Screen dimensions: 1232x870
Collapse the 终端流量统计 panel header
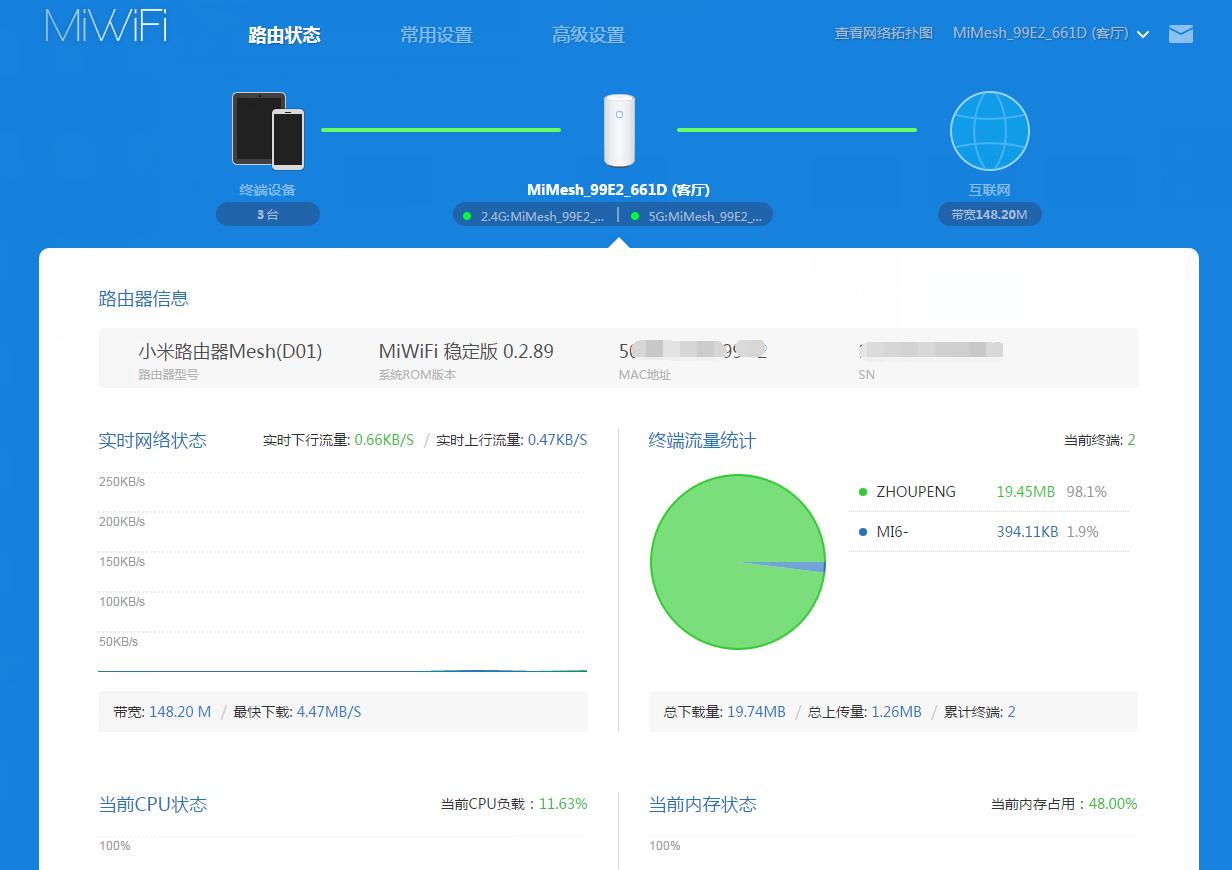click(x=700, y=439)
